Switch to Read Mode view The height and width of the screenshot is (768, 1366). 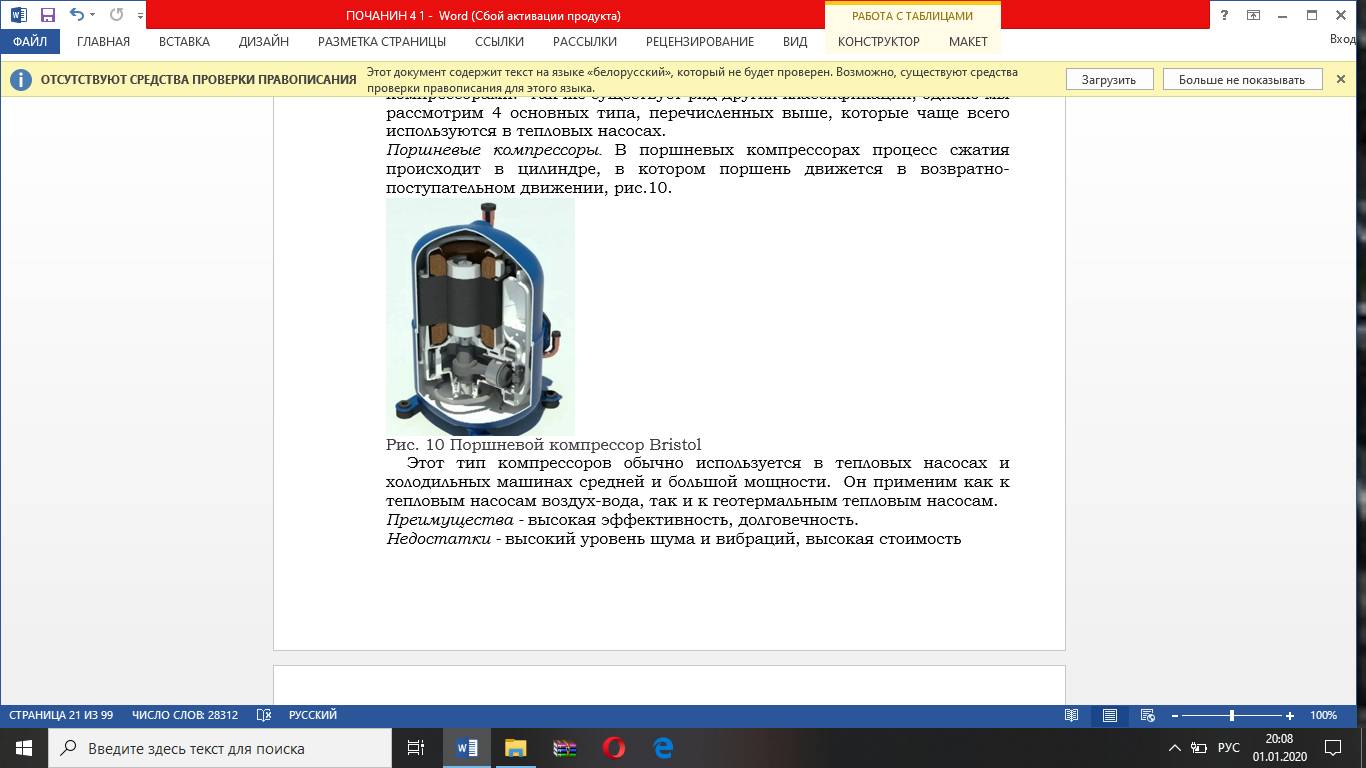click(x=1072, y=716)
